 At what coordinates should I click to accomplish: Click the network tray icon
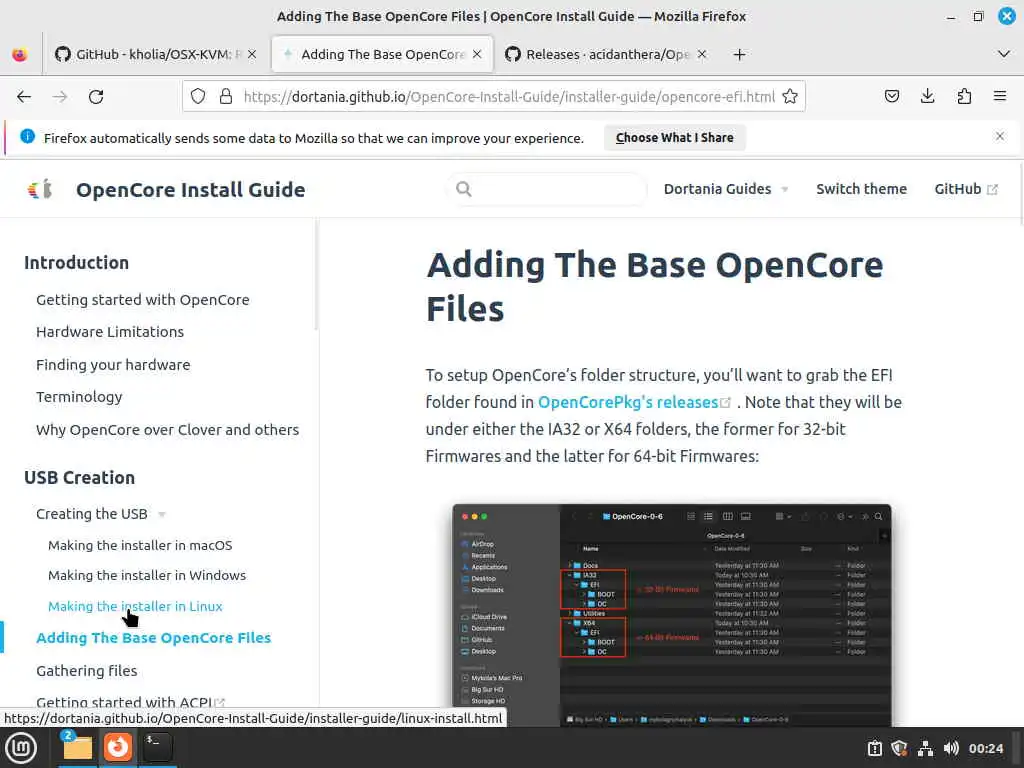[925, 748]
